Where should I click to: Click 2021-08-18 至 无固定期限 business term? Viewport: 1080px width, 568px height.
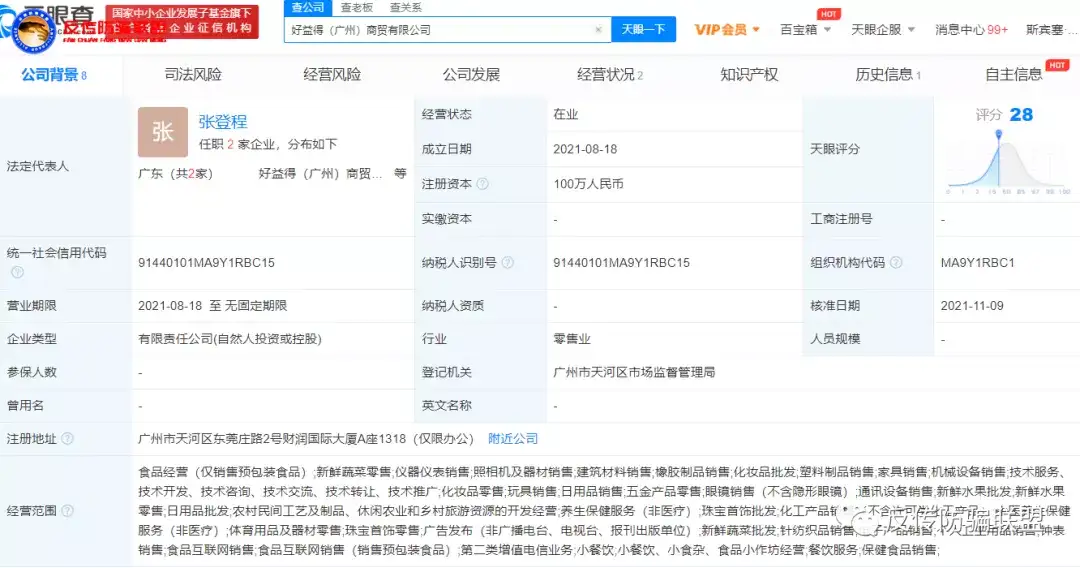point(213,306)
